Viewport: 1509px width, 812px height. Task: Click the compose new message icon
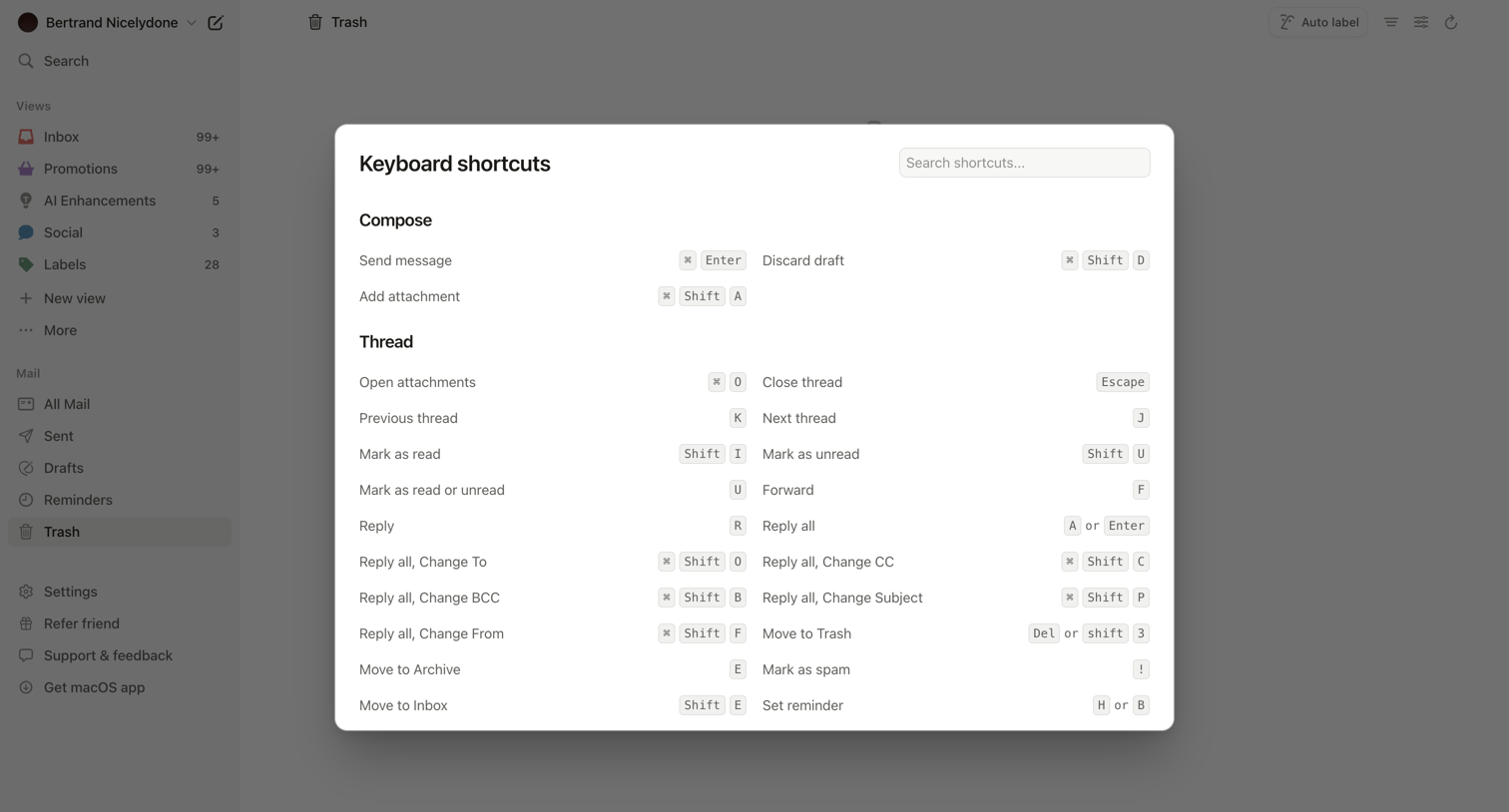tap(216, 22)
